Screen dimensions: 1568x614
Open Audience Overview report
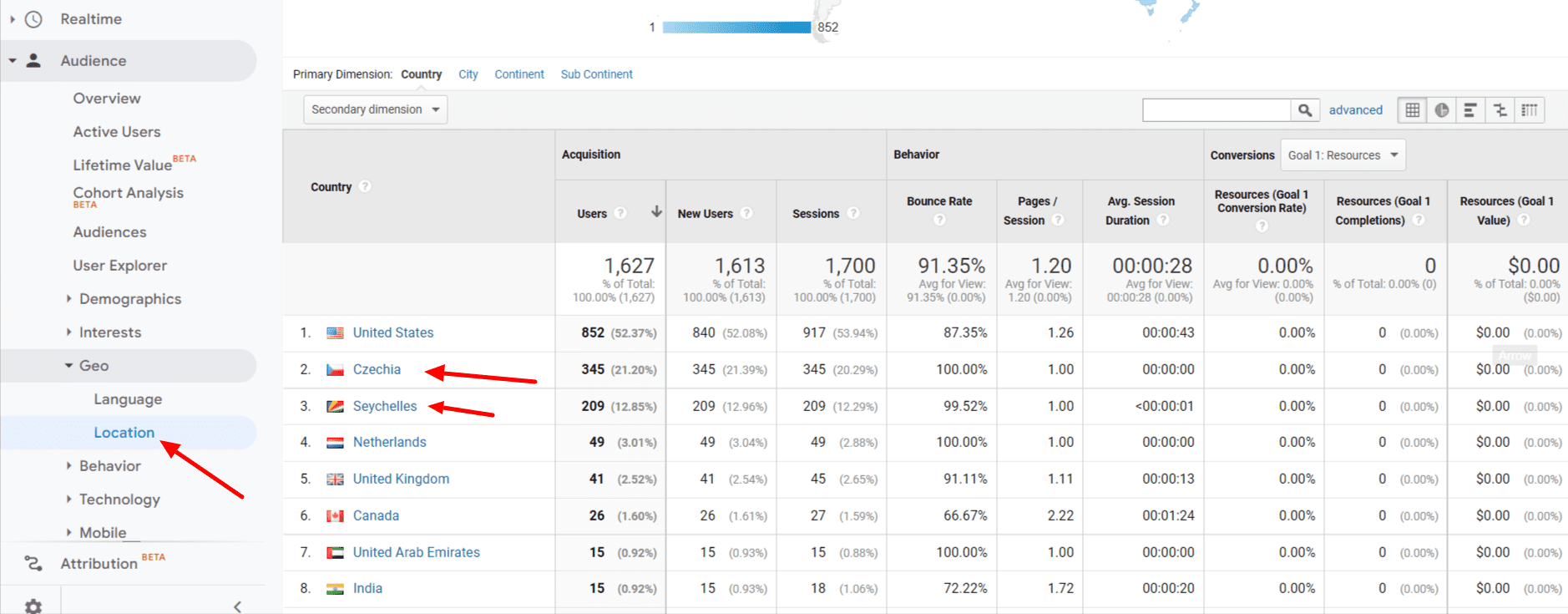tap(107, 99)
